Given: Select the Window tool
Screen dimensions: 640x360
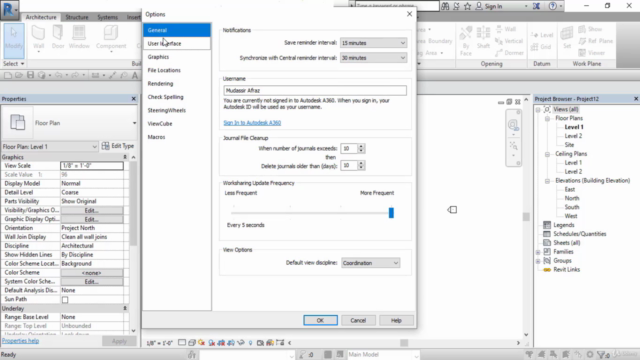Looking at the screenshot, I should (79, 38).
